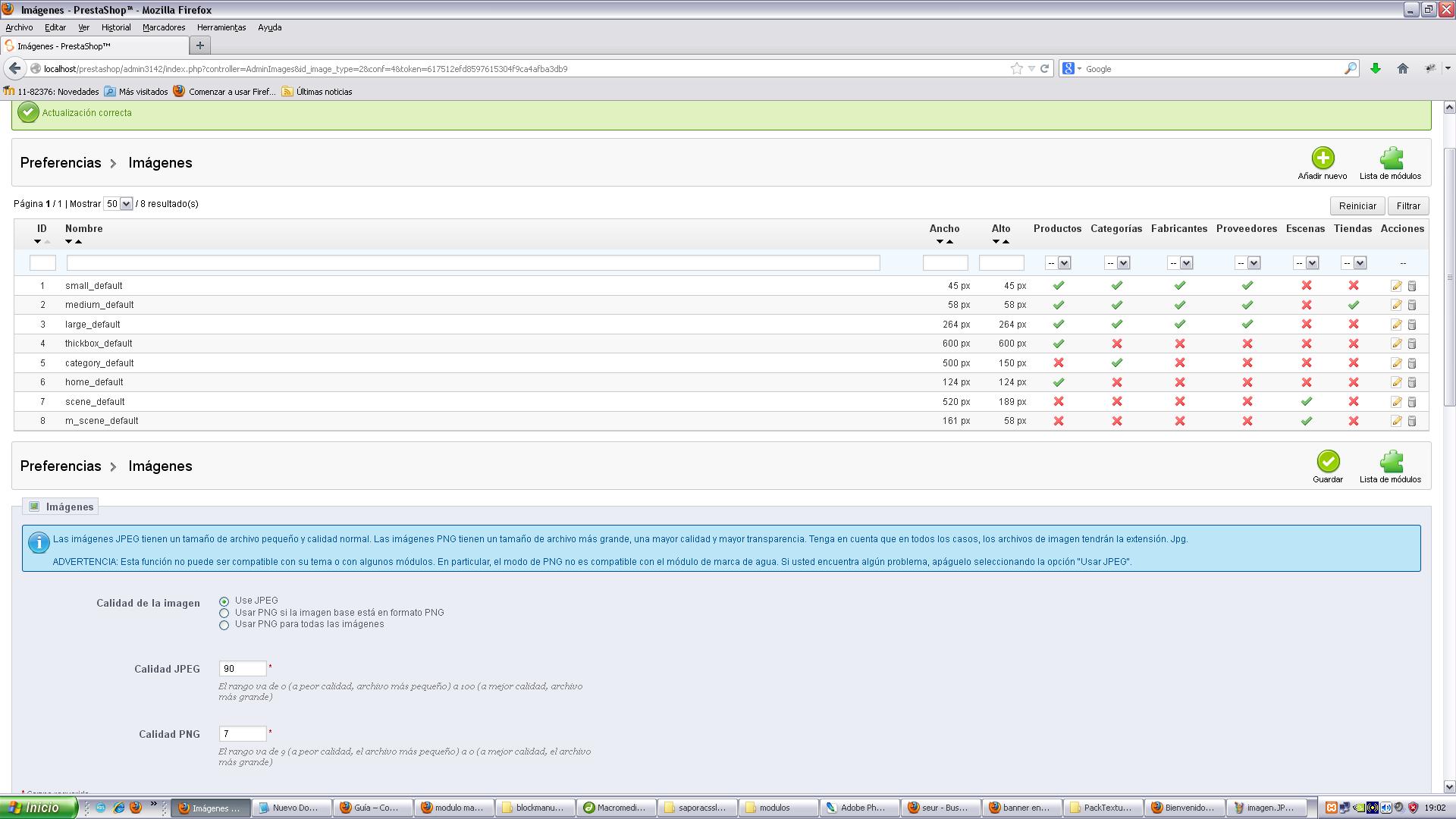This screenshot has height=819, width=1456.
Task: Open the Herramientas menu
Action: [x=221, y=27]
